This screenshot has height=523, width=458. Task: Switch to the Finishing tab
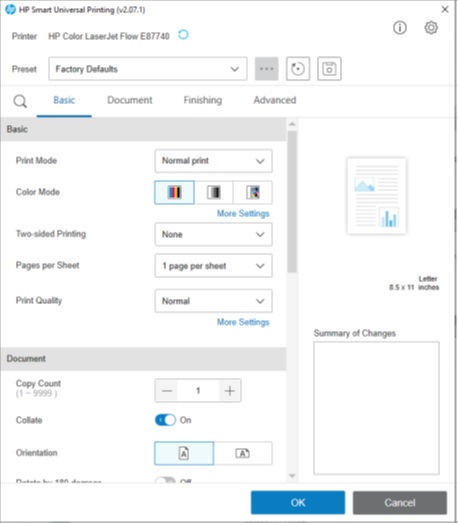coord(202,100)
